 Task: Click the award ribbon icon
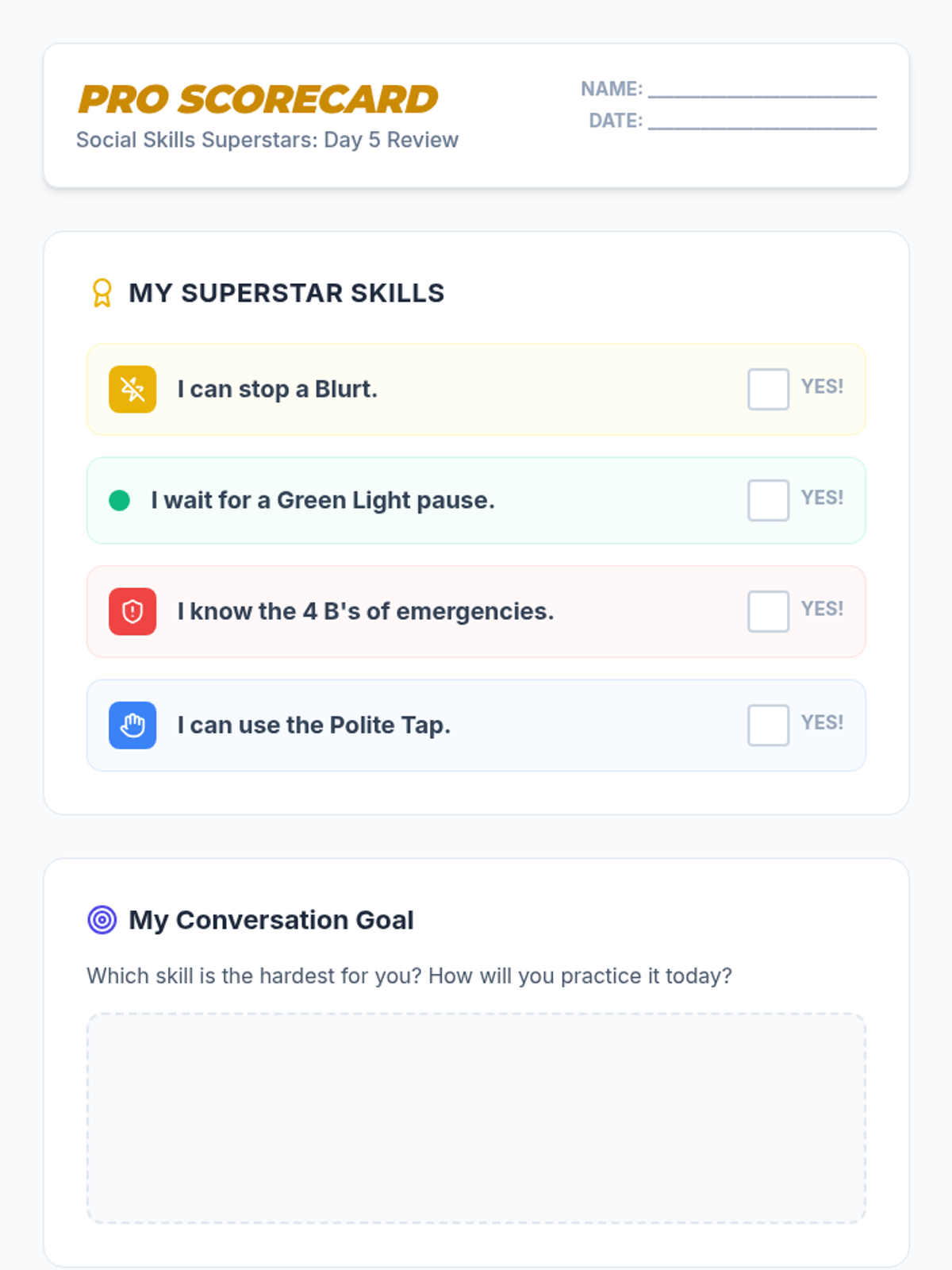[x=102, y=293]
